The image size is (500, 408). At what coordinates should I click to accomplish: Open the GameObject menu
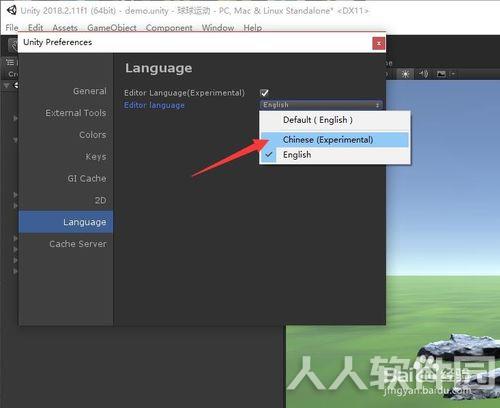112,28
